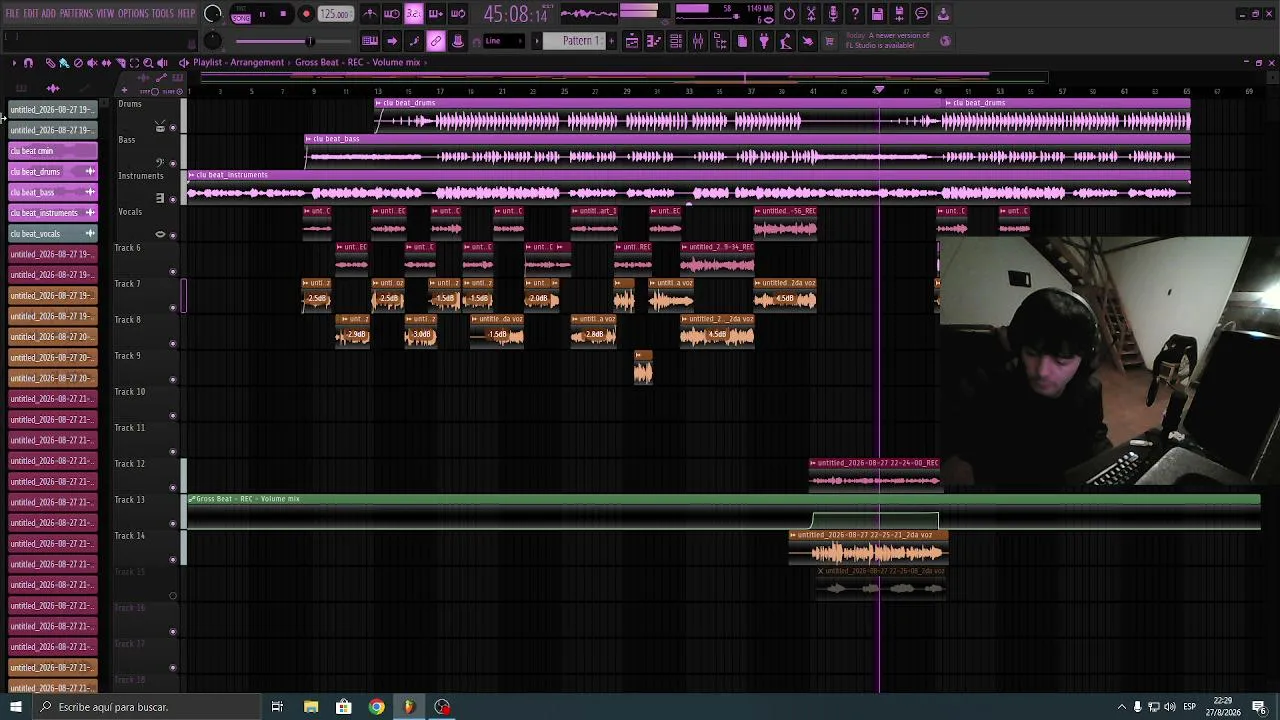Click the loop recording icon left of the time display
The height and width of the screenshot is (720, 1280).
[x=458, y=14]
